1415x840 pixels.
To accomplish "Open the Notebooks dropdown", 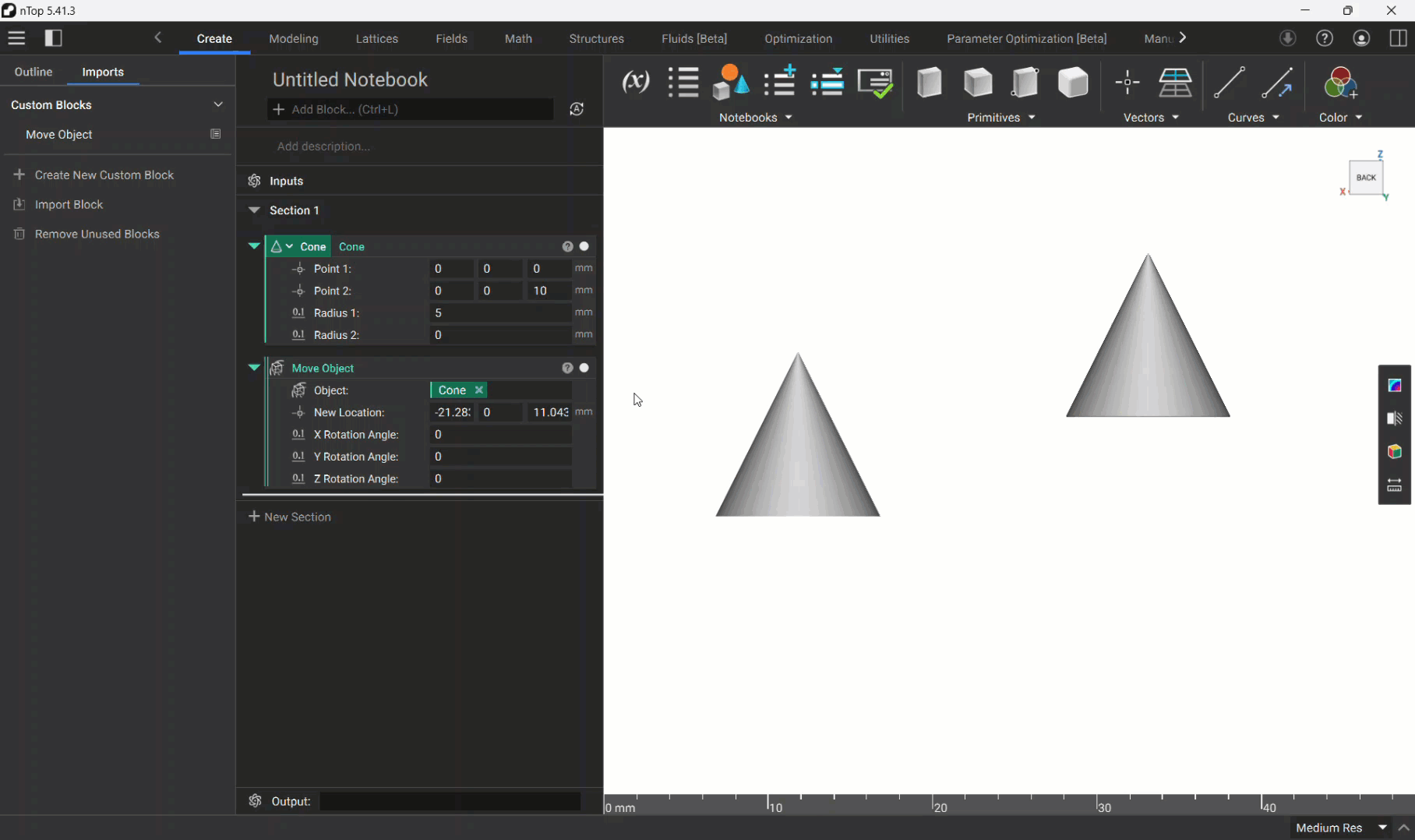I will pyautogui.click(x=755, y=117).
